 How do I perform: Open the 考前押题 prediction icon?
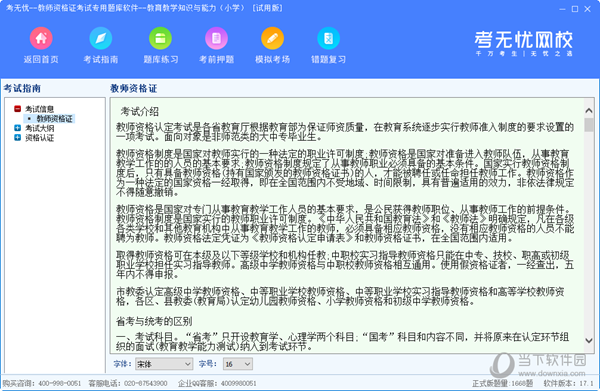(x=217, y=38)
